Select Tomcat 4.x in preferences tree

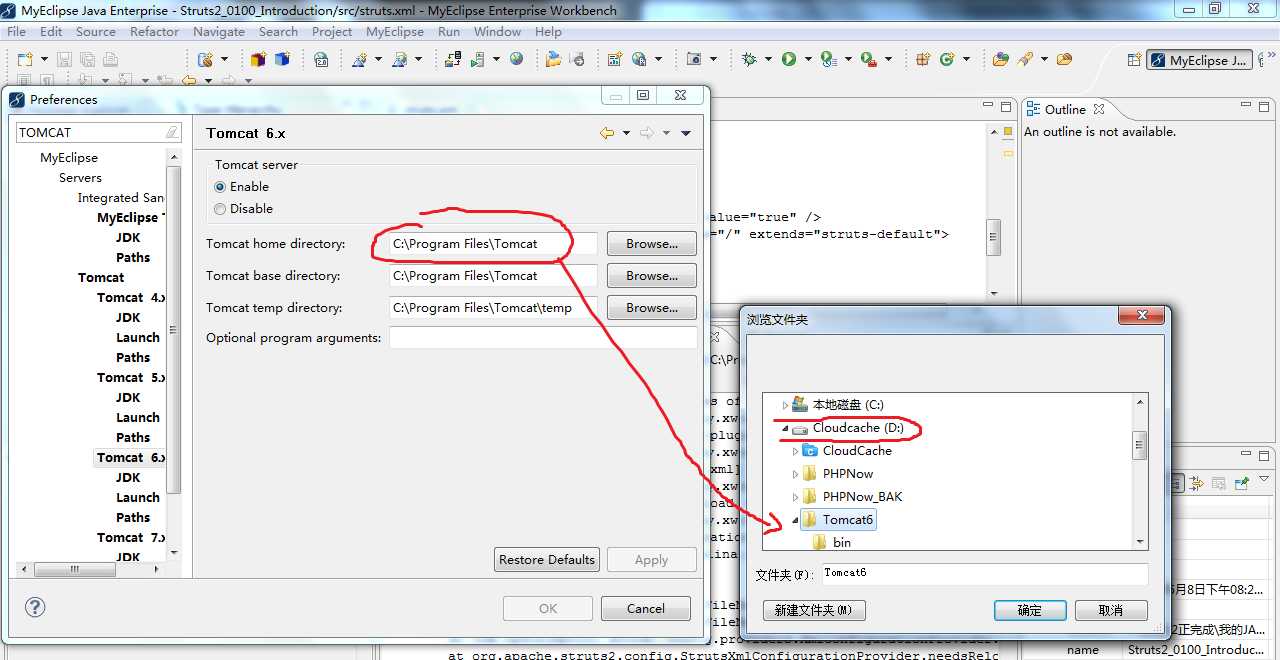coord(131,298)
